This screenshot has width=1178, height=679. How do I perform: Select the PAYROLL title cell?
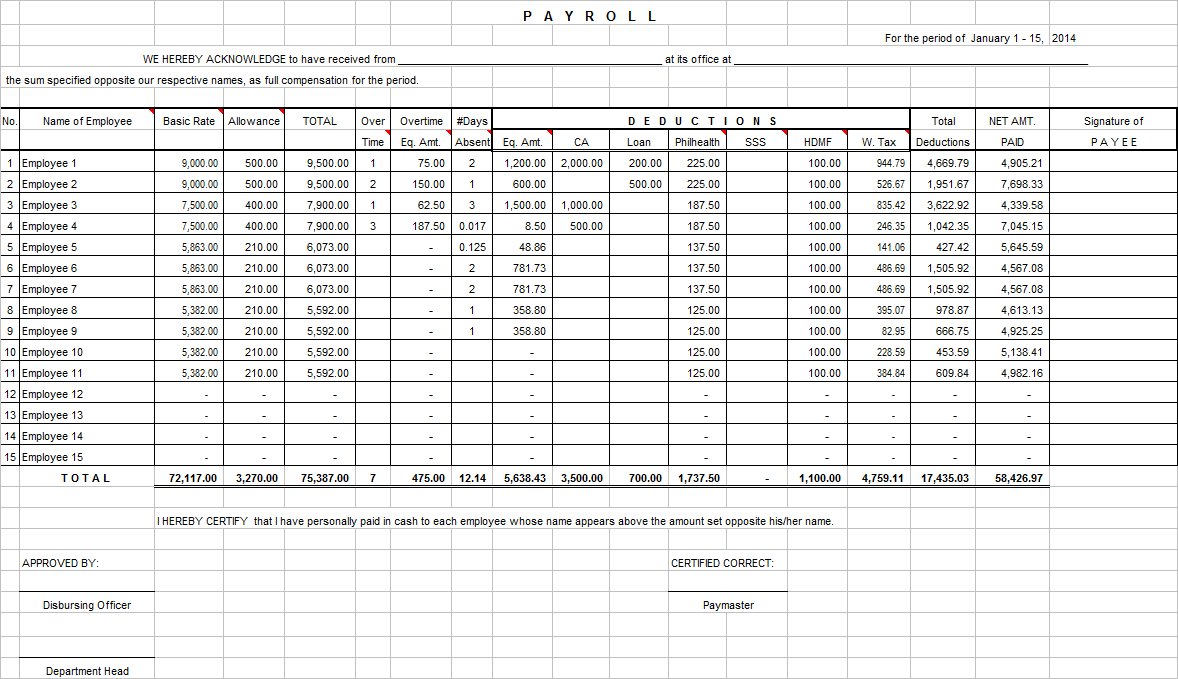[590, 16]
